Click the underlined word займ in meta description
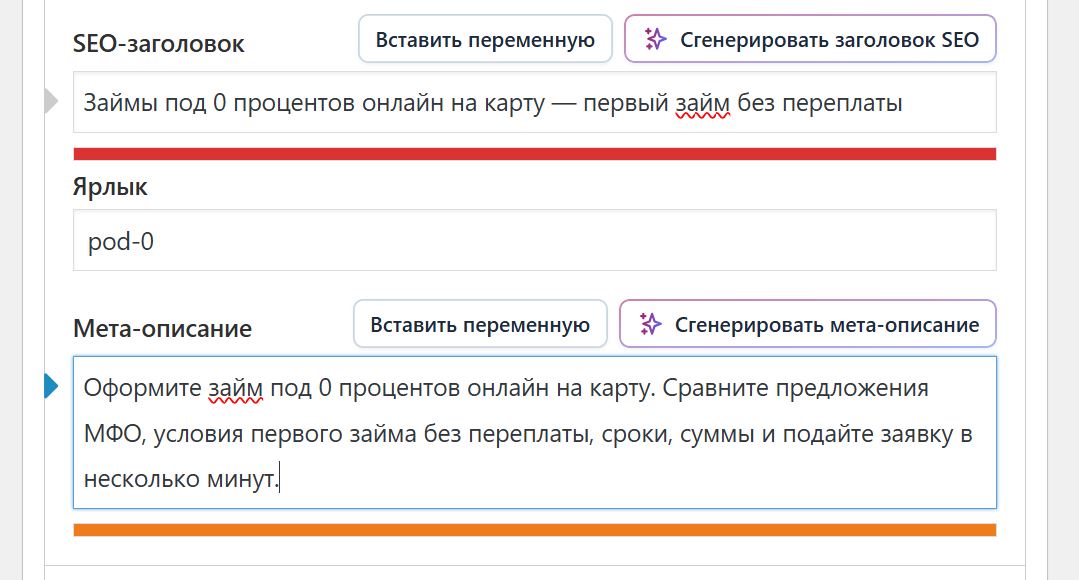The image size is (1079, 580). [236, 389]
